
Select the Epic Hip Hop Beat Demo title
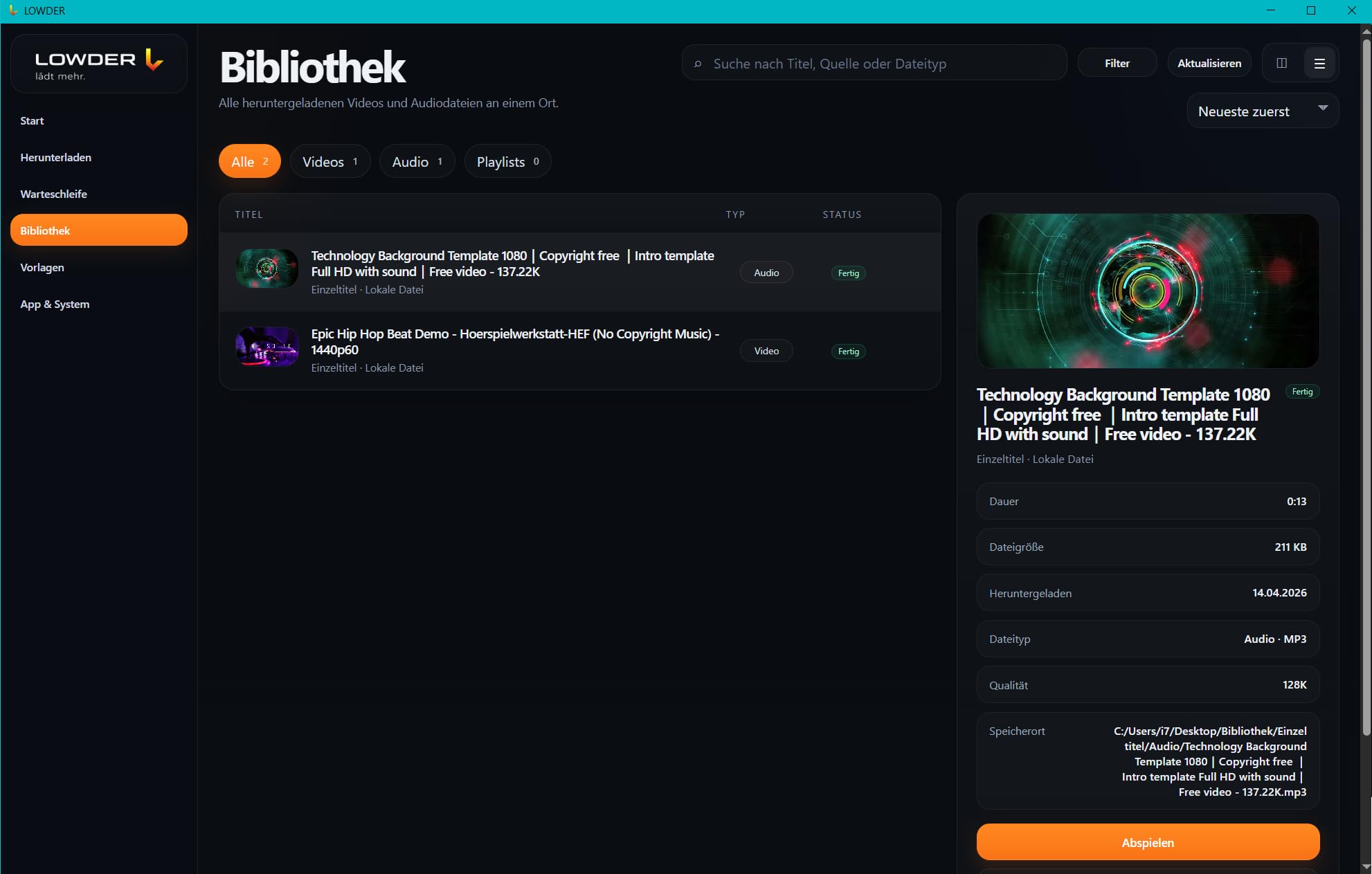[x=515, y=342]
